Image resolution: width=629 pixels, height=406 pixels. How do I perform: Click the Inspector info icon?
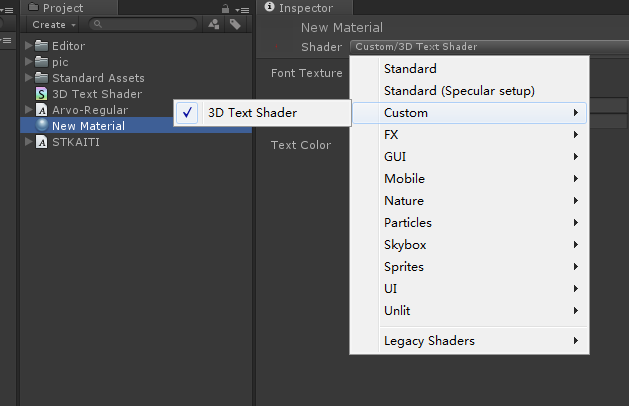coord(270,7)
